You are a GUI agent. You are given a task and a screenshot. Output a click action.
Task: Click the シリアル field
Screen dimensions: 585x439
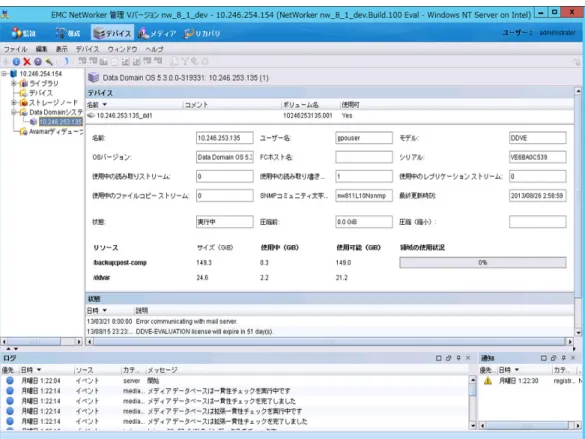click(x=538, y=157)
